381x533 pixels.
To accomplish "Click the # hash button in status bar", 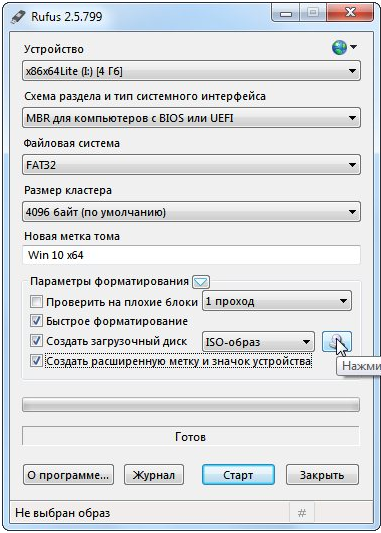I will click(x=301, y=513).
